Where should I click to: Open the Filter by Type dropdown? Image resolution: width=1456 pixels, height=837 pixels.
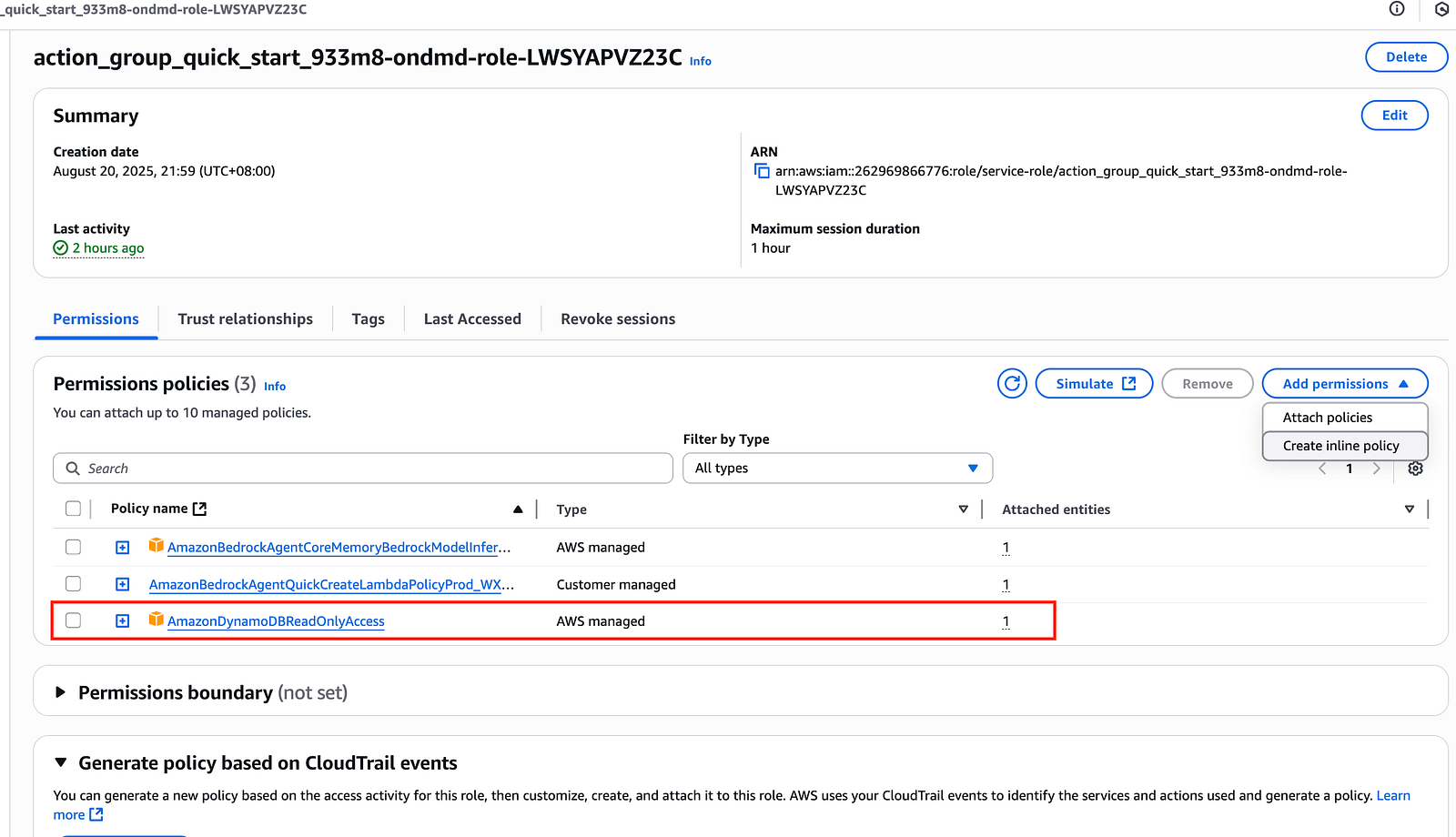(x=837, y=469)
